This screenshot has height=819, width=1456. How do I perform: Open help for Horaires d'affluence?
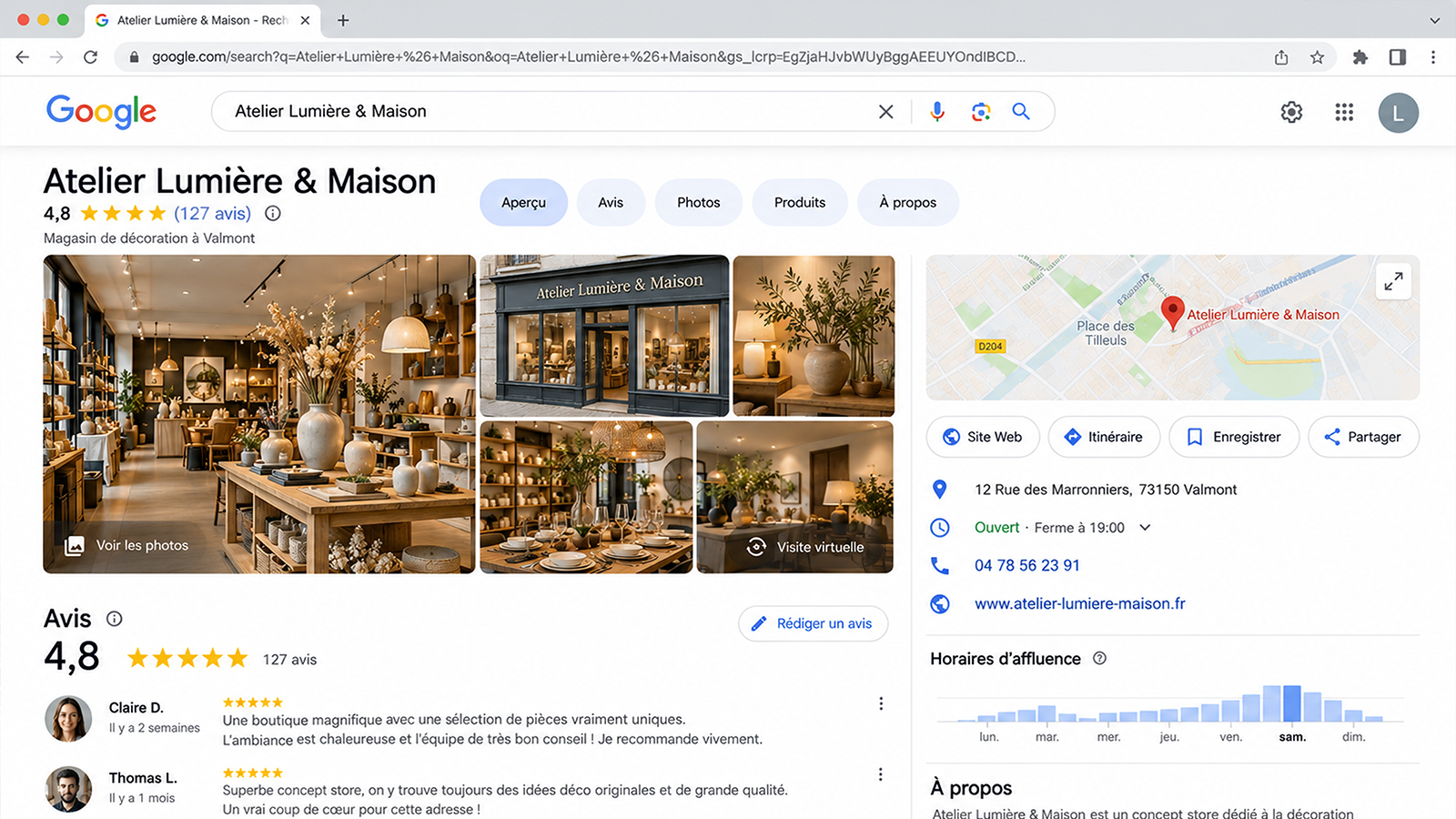1099,658
